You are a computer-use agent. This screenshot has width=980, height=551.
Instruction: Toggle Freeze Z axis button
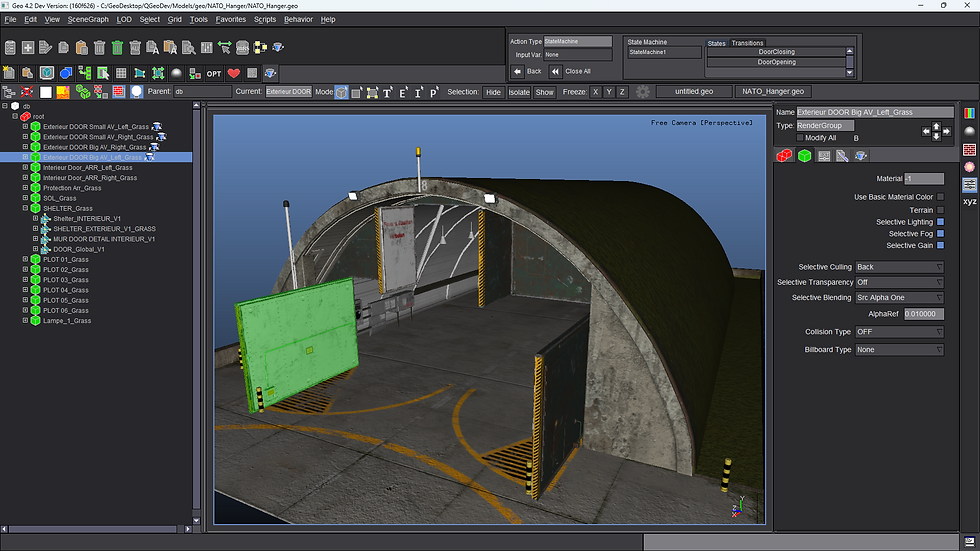[x=622, y=92]
